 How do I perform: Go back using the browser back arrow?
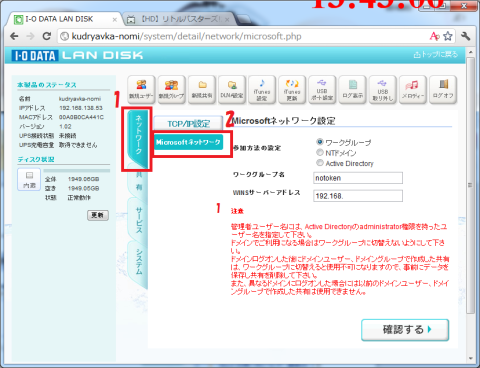[x=14, y=36]
